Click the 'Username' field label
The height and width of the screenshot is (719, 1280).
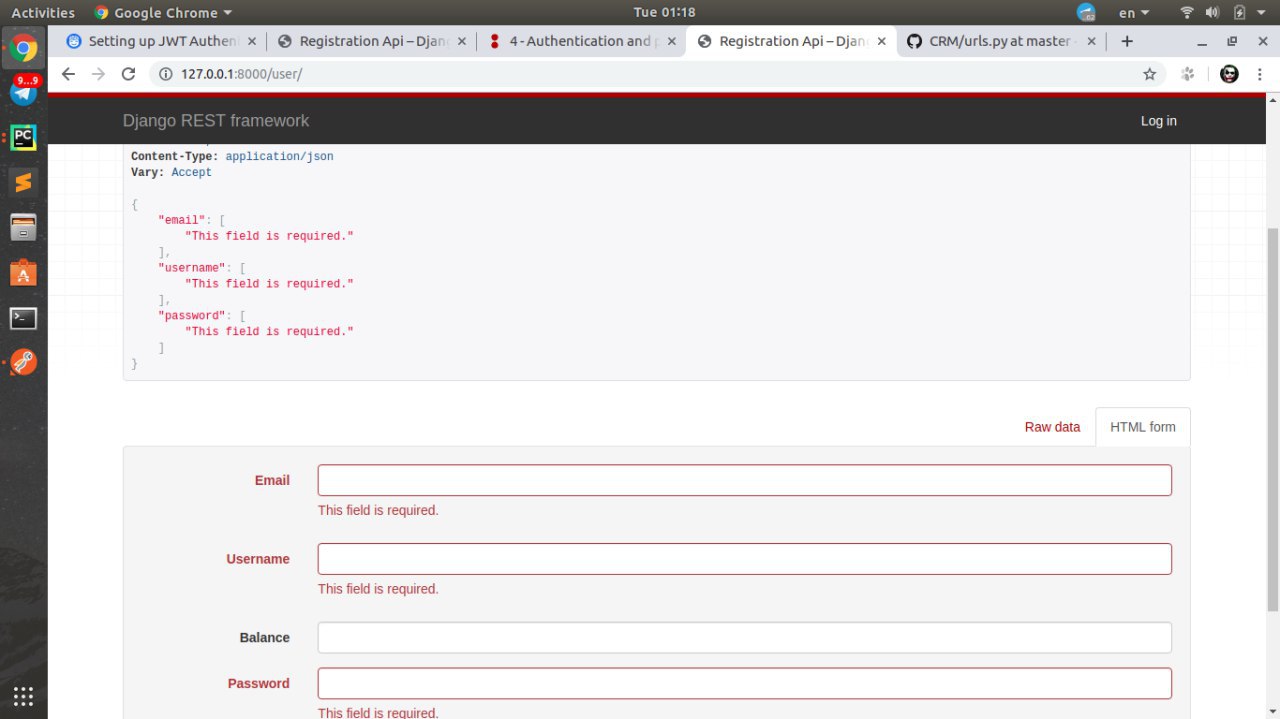258,559
